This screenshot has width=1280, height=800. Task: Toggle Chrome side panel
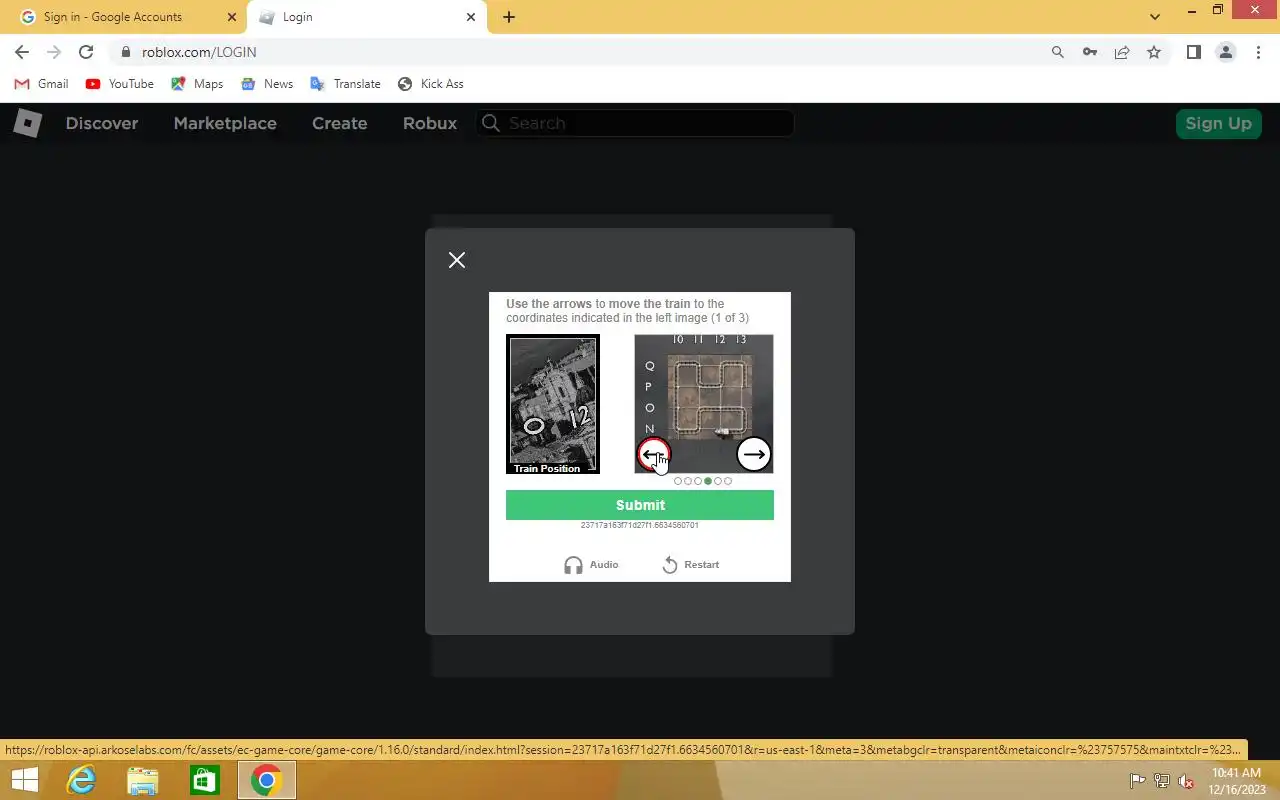tap(1193, 52)
